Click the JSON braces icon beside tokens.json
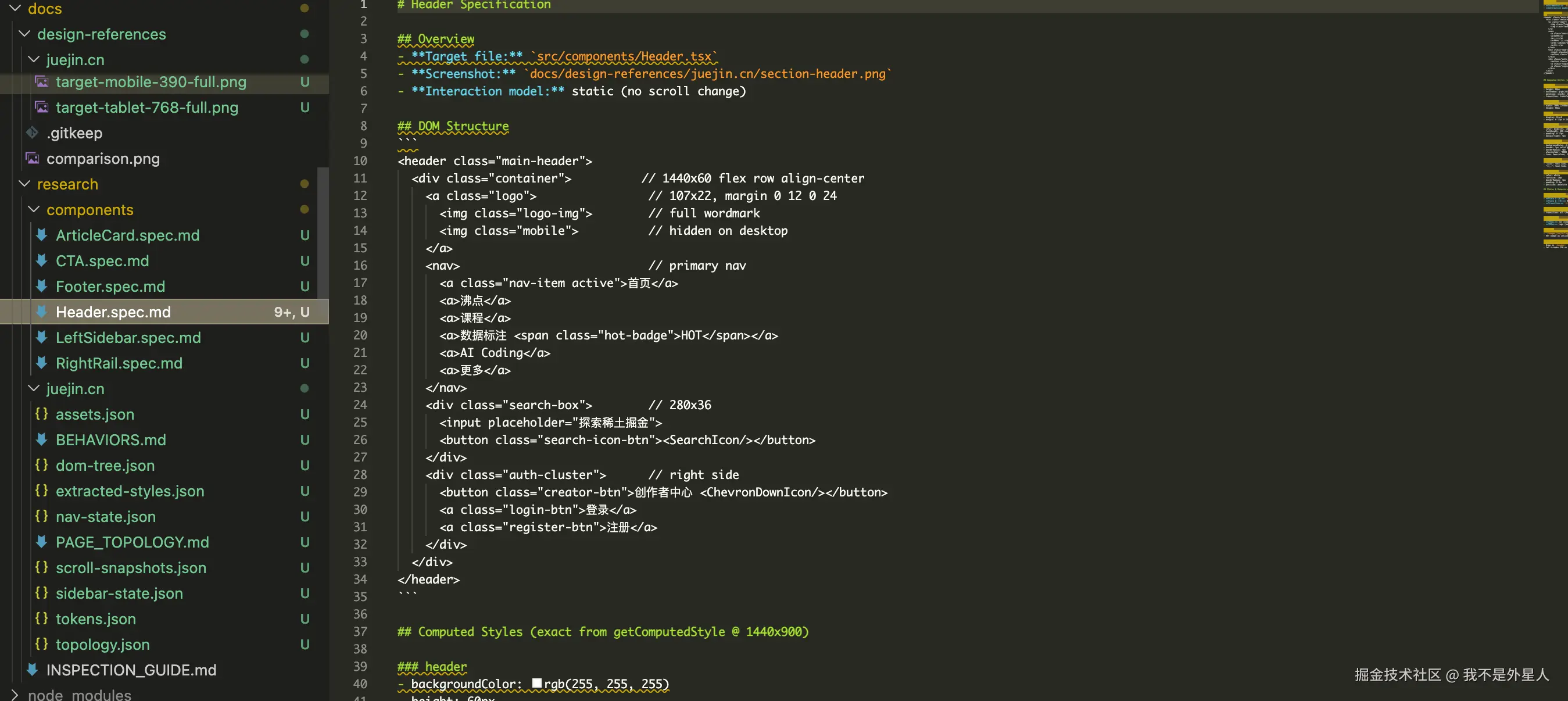Image resolution: width=1568 pixels, height=701 pixels. 41,619
